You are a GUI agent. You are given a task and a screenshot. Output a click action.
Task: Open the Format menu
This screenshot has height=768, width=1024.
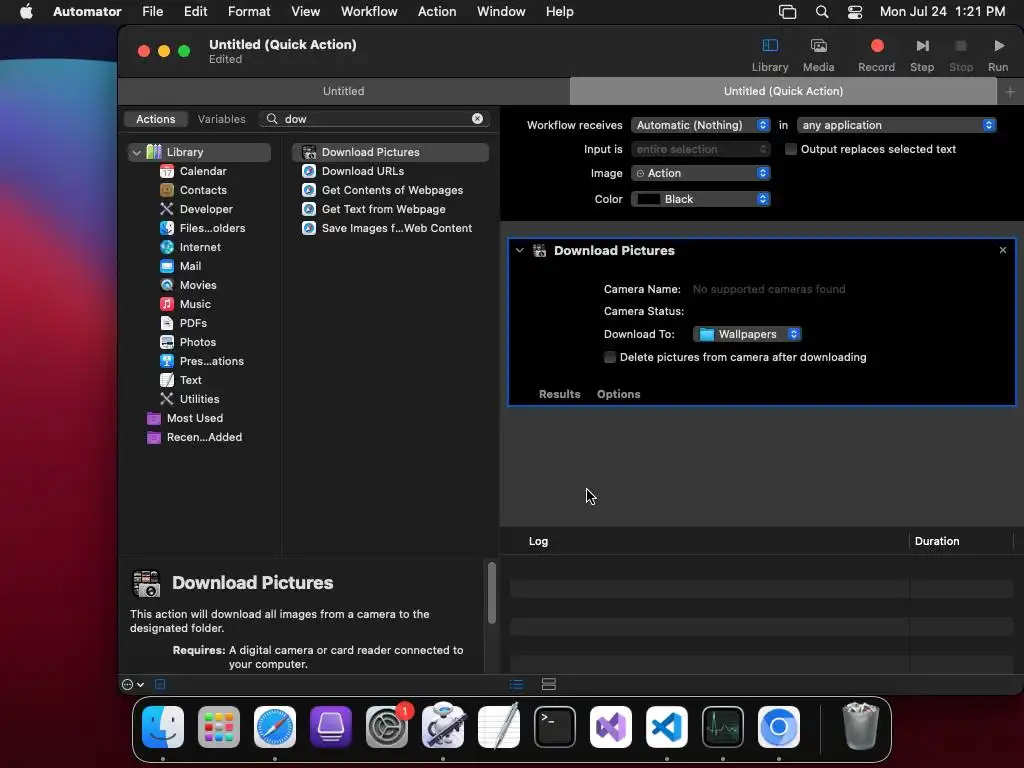pyautogui.click(x=249, y=12)
